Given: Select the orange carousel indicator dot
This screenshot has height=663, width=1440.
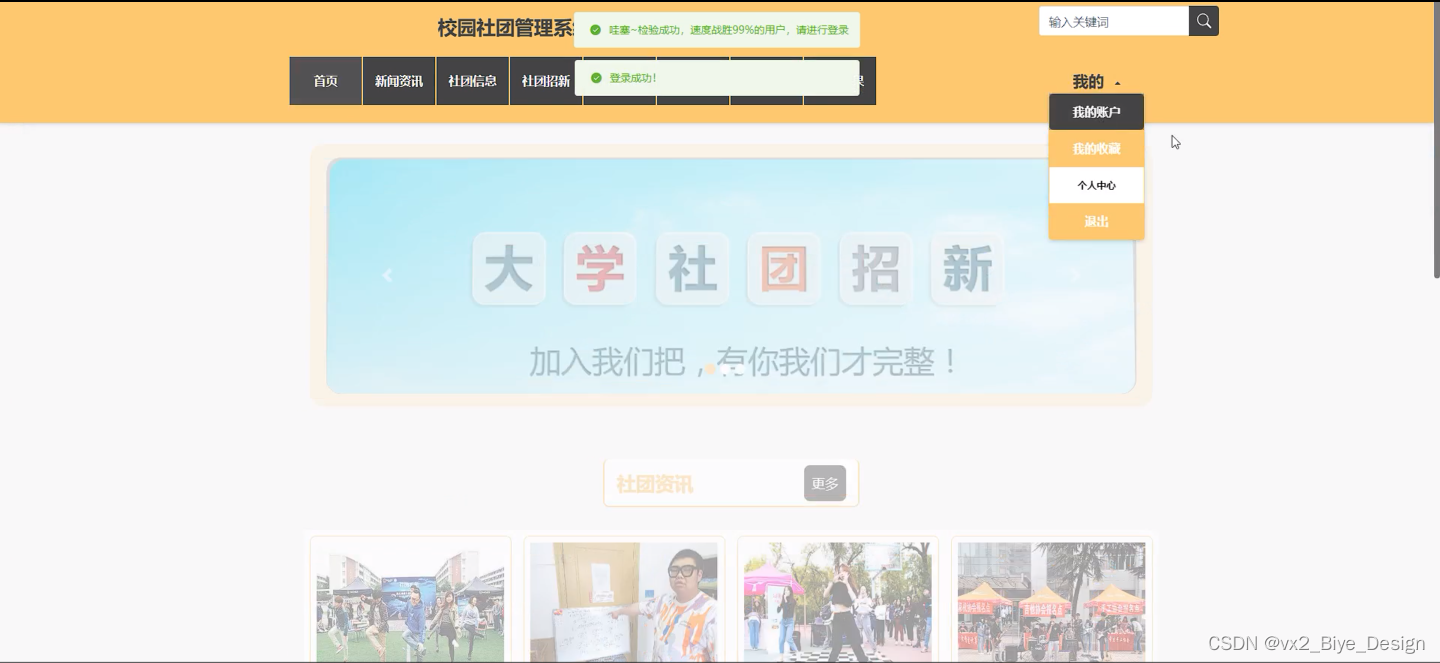Looking at the screenshot, I should pos(711,369).
